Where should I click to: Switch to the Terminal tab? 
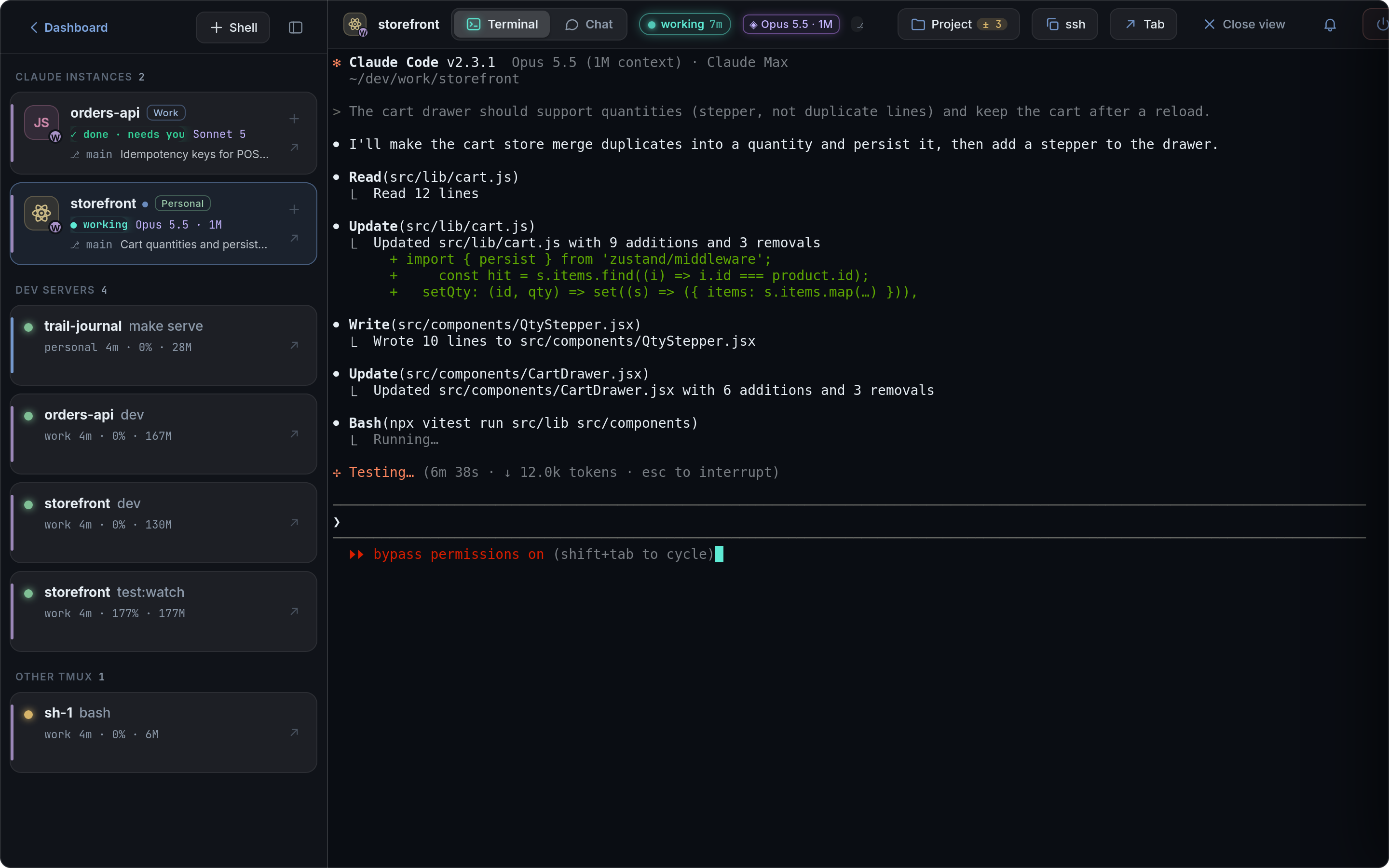502,24
